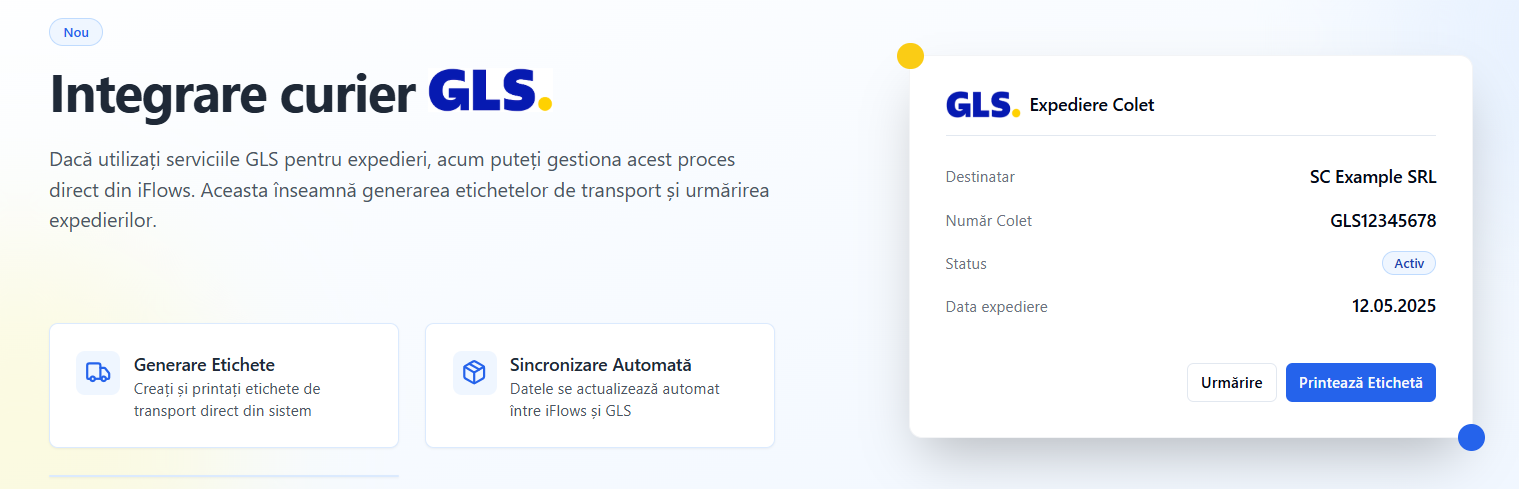
Task: Click the Nou badge
Action: [x=76, y=32]
